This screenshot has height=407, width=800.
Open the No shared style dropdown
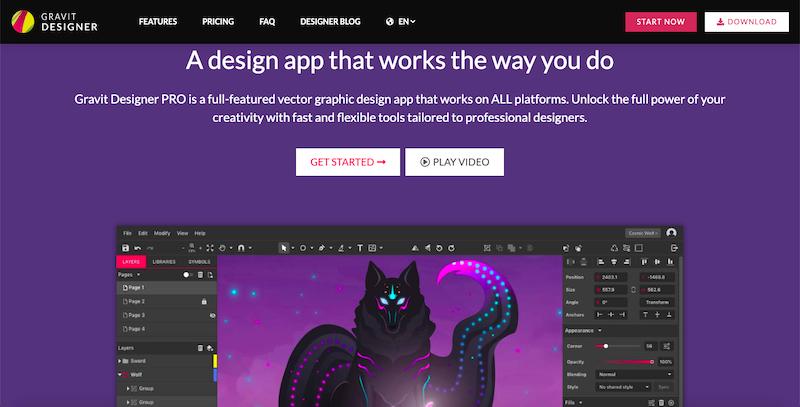(623, 387)
